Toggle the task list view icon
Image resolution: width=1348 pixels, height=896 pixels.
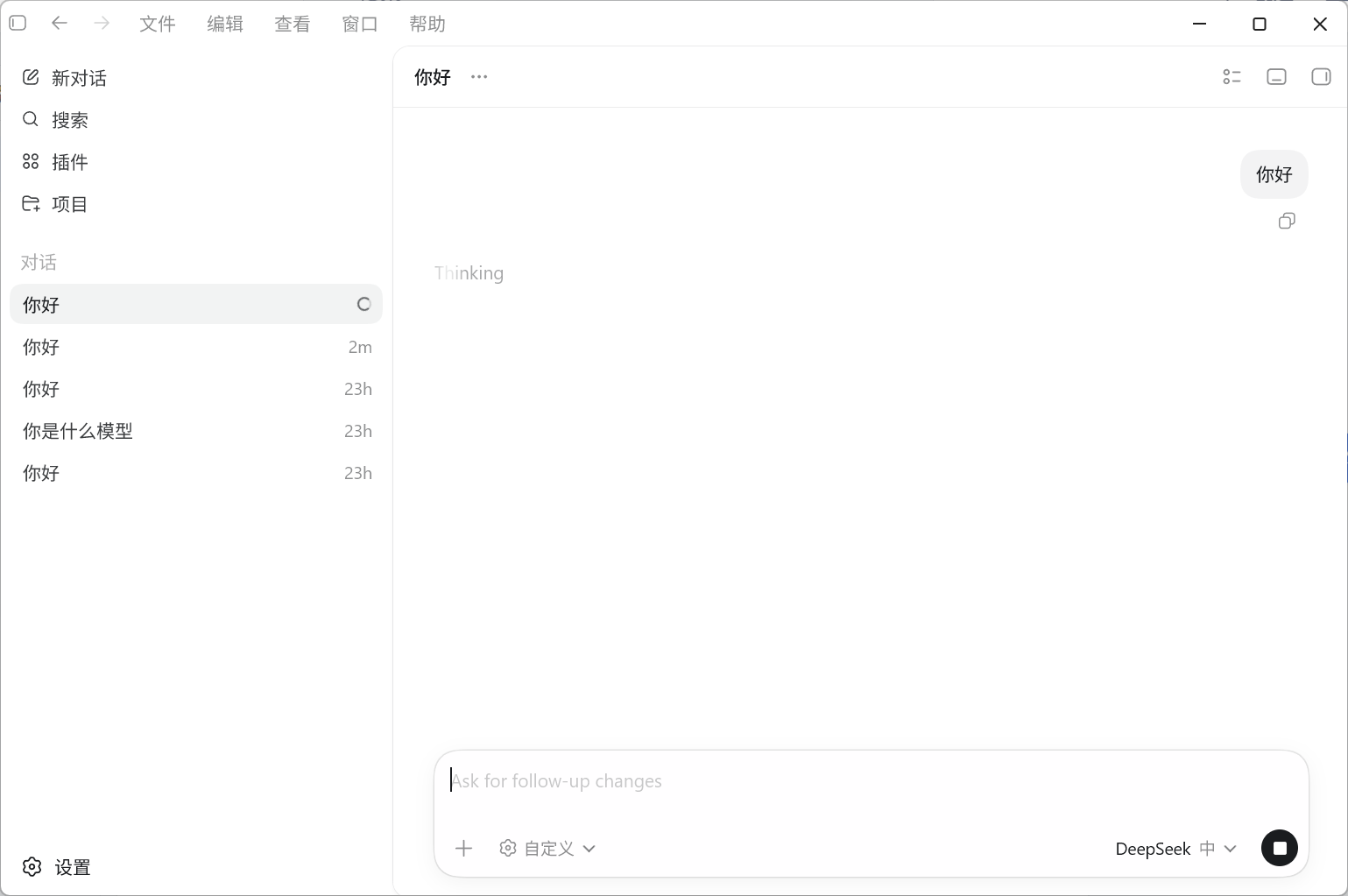[x=1232, y=77]
